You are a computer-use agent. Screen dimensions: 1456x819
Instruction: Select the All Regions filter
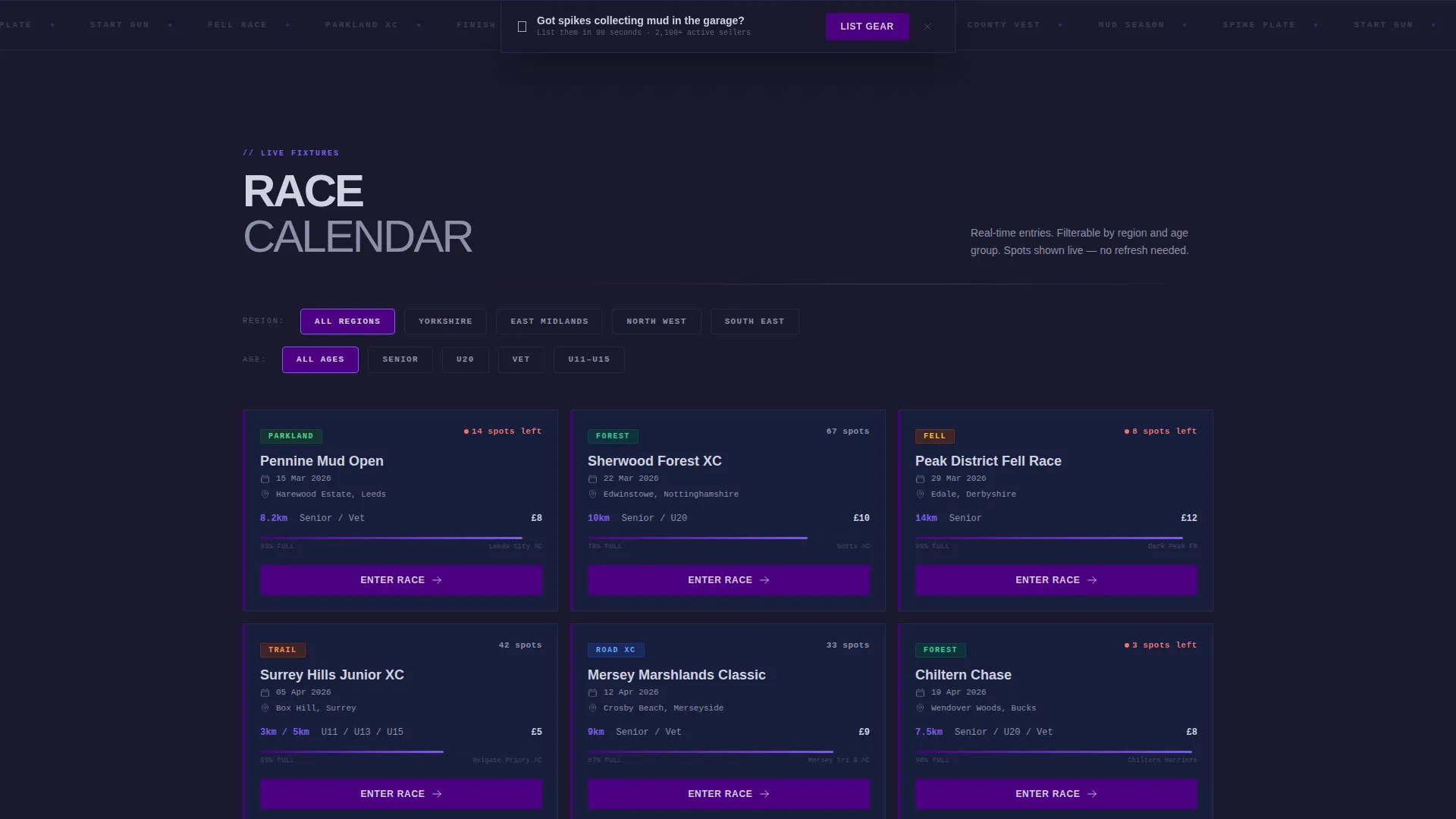[347, 322]
